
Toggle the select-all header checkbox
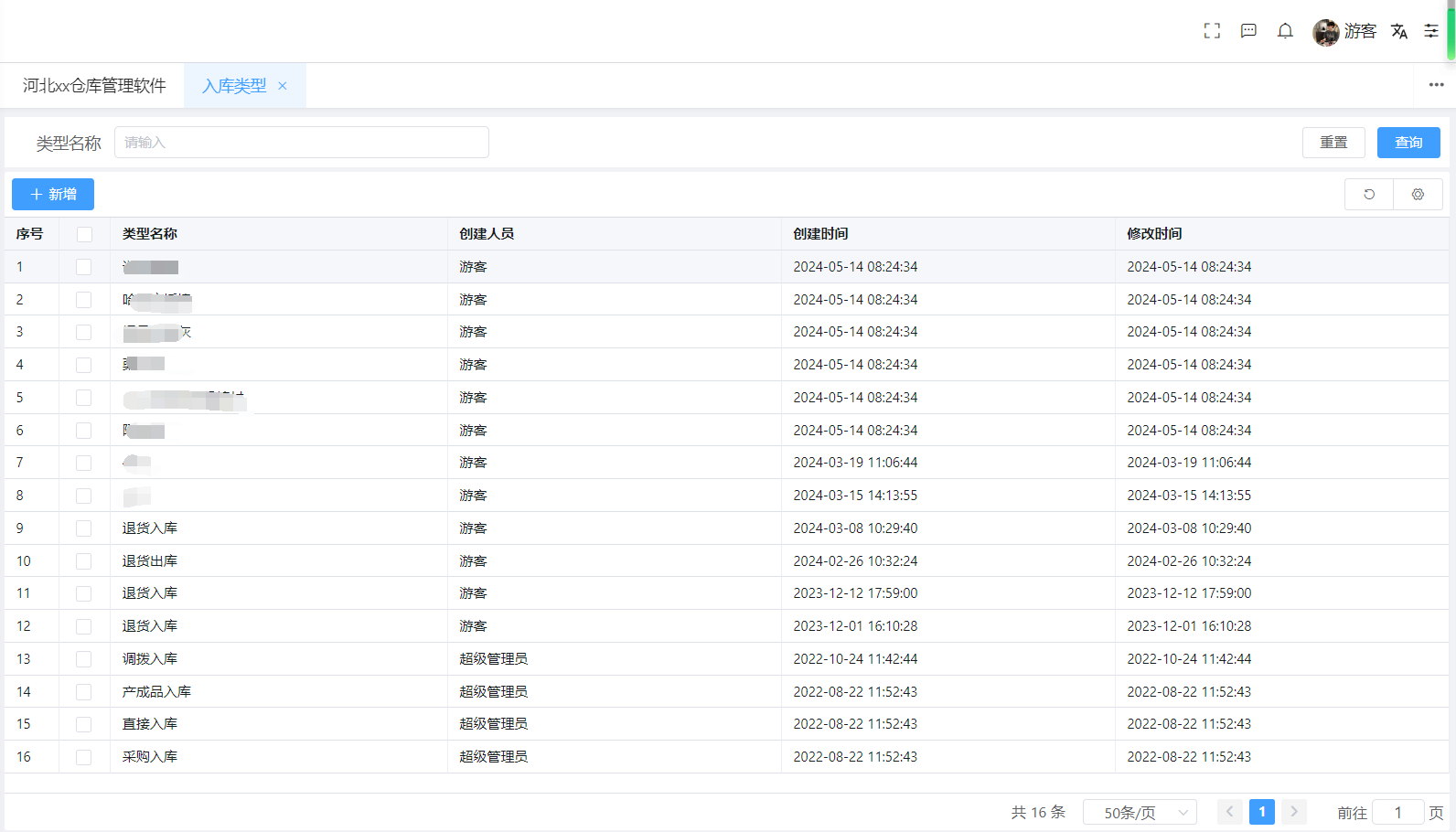84,234
